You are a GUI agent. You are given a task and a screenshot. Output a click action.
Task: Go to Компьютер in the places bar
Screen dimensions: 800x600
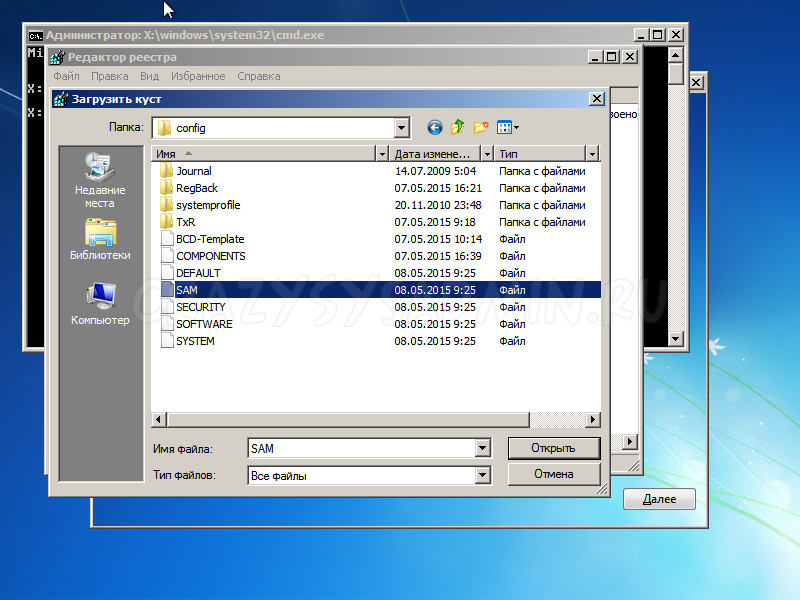tap(100, 304)
